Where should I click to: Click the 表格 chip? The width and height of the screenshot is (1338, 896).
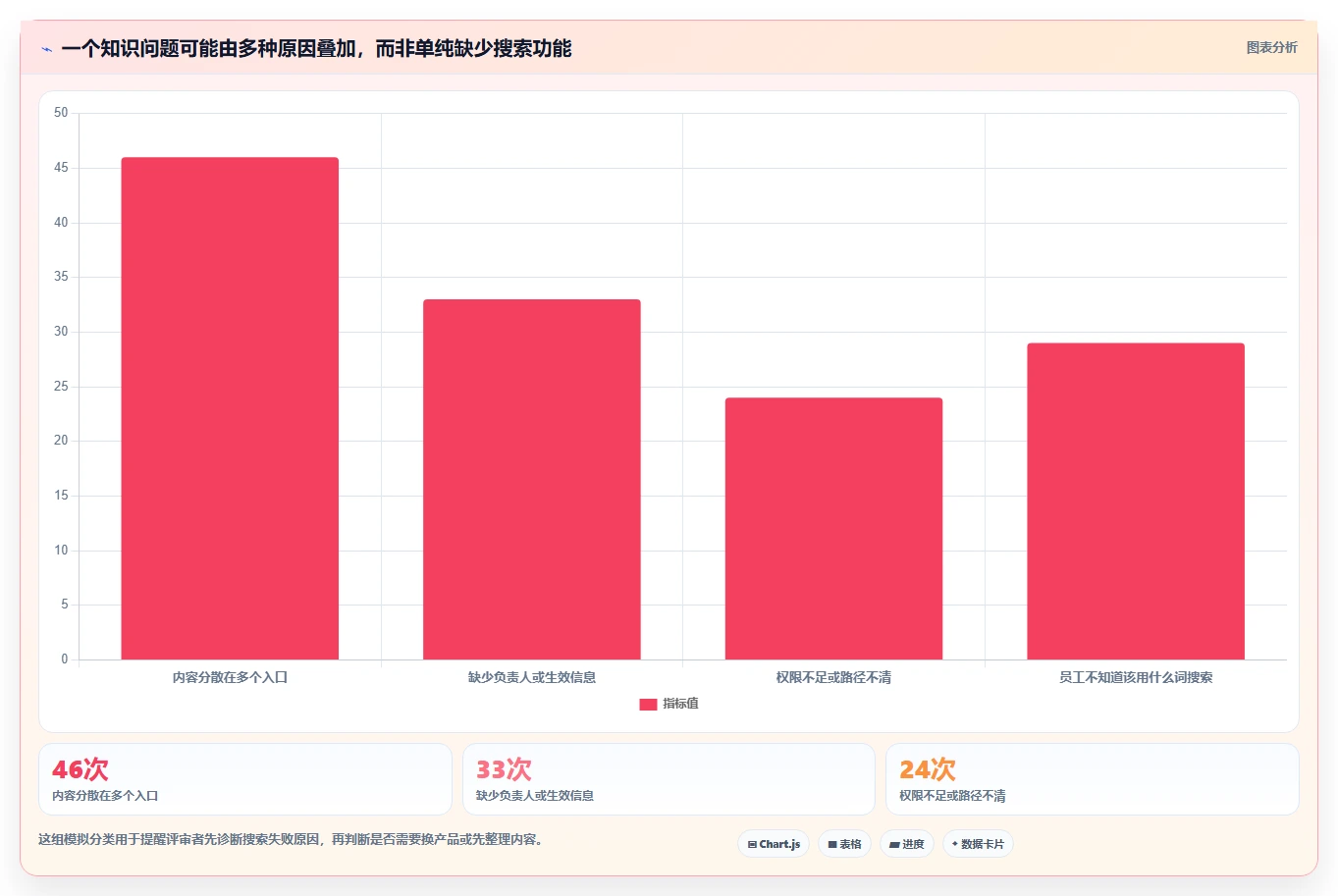(844, 844)
